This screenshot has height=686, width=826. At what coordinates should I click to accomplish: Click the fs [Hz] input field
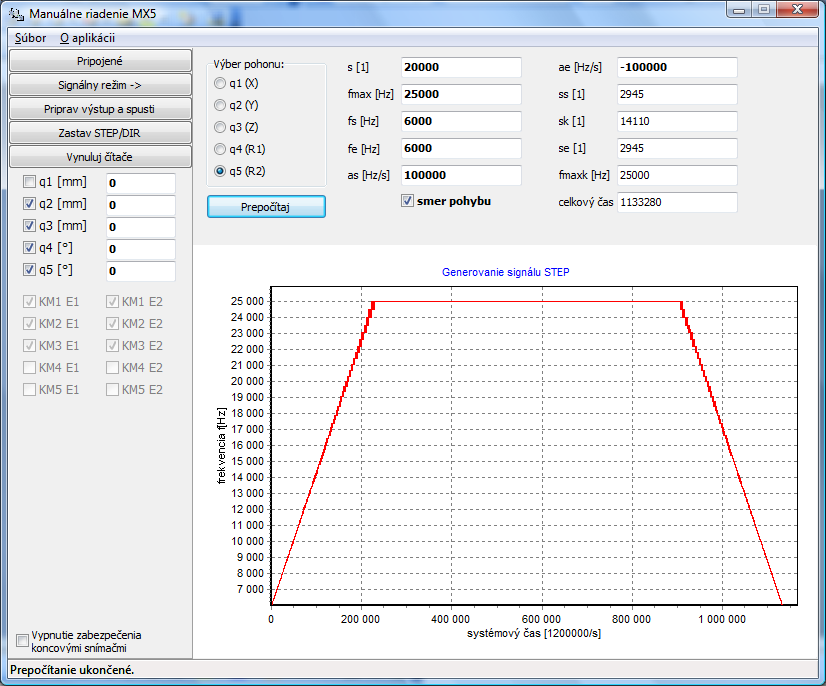pyautogui.click(x=461, y=121)
